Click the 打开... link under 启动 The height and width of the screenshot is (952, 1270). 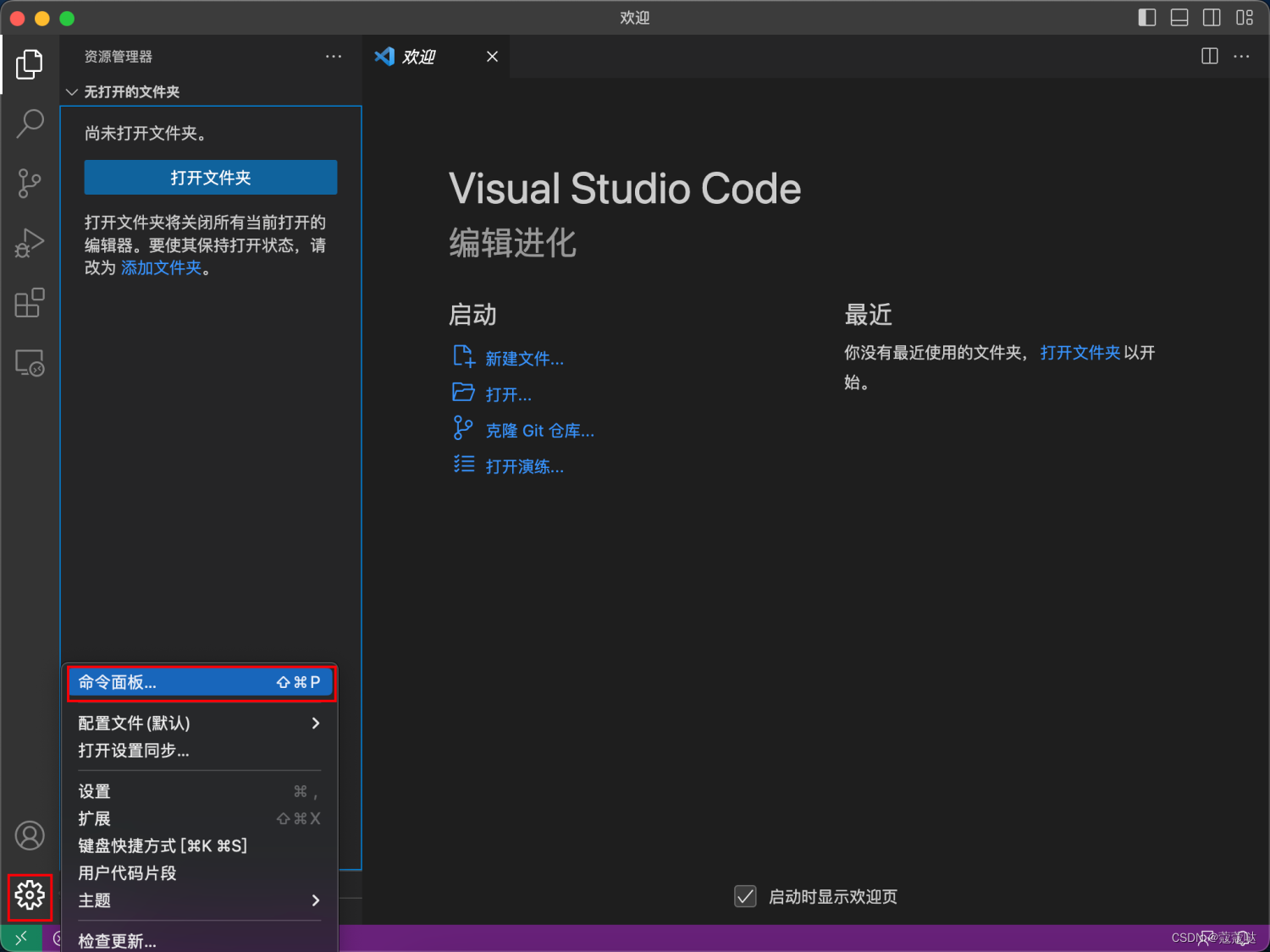point(509,394)
